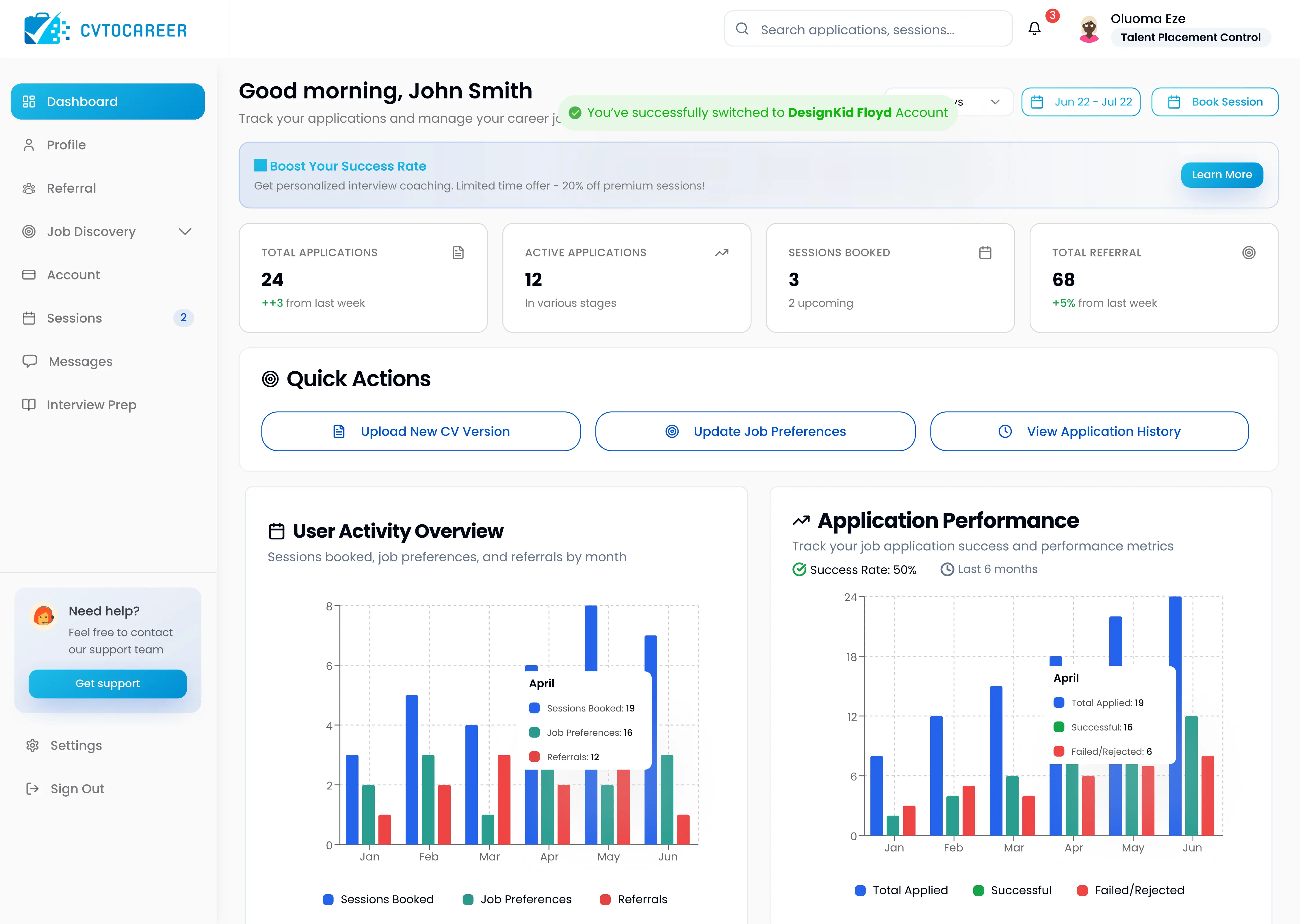This screenshot has height=924, width=1300.
Task: Focus the Search applications, sessions field
Action: (868, 29)
